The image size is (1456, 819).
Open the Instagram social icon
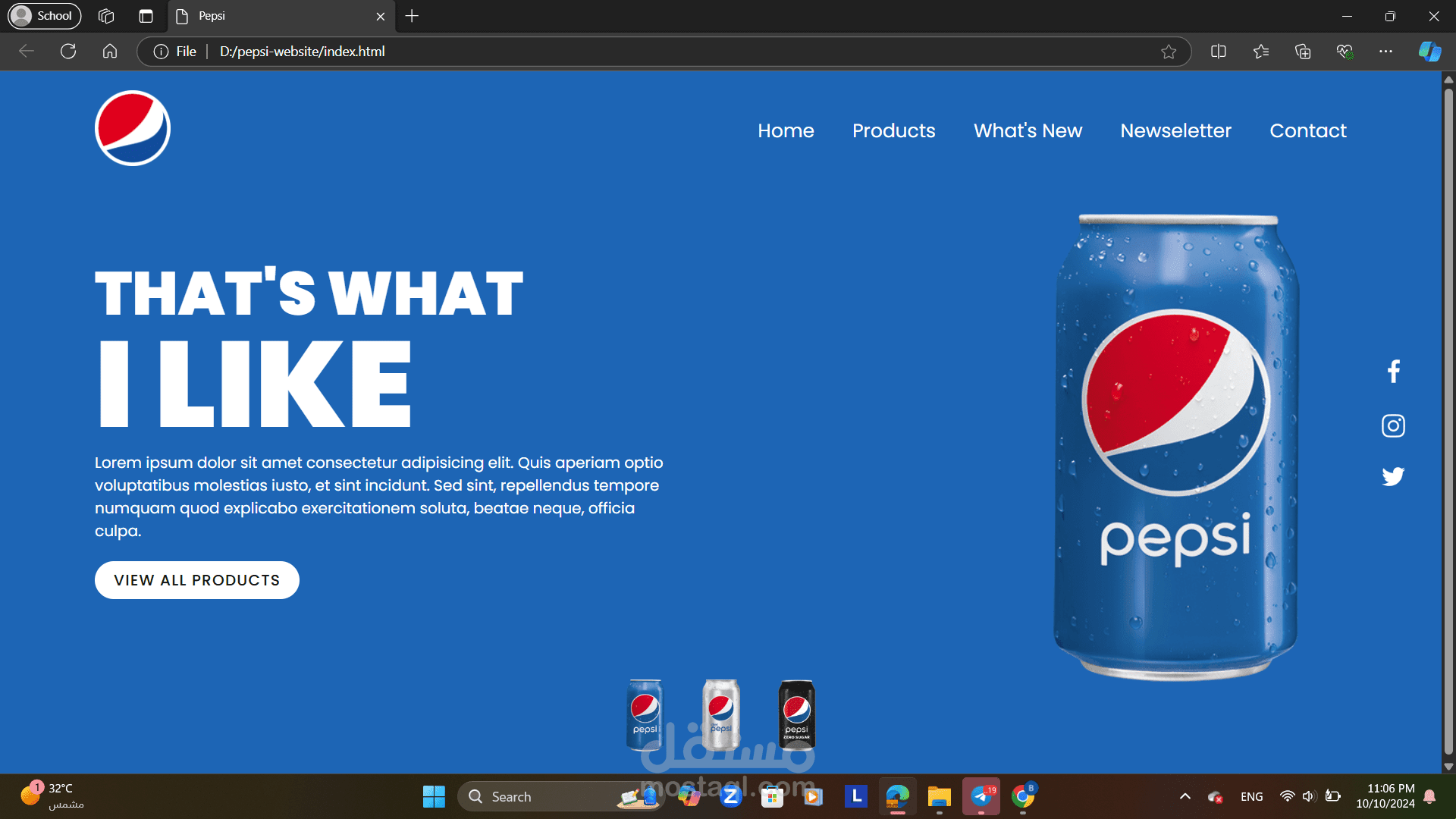[1393, 426]
